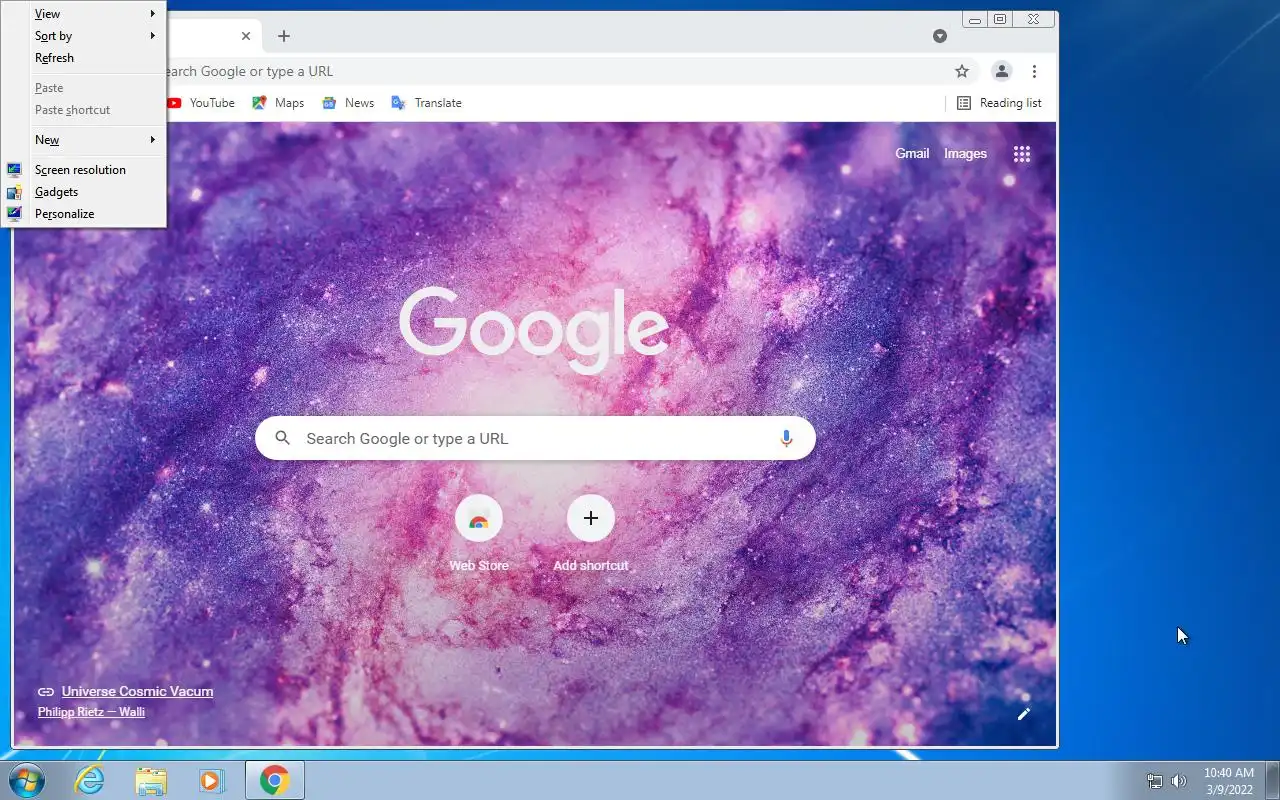1280x800 pixels.
Task: Open Windows Media Player from taskbar
Action: click(212, 780)
